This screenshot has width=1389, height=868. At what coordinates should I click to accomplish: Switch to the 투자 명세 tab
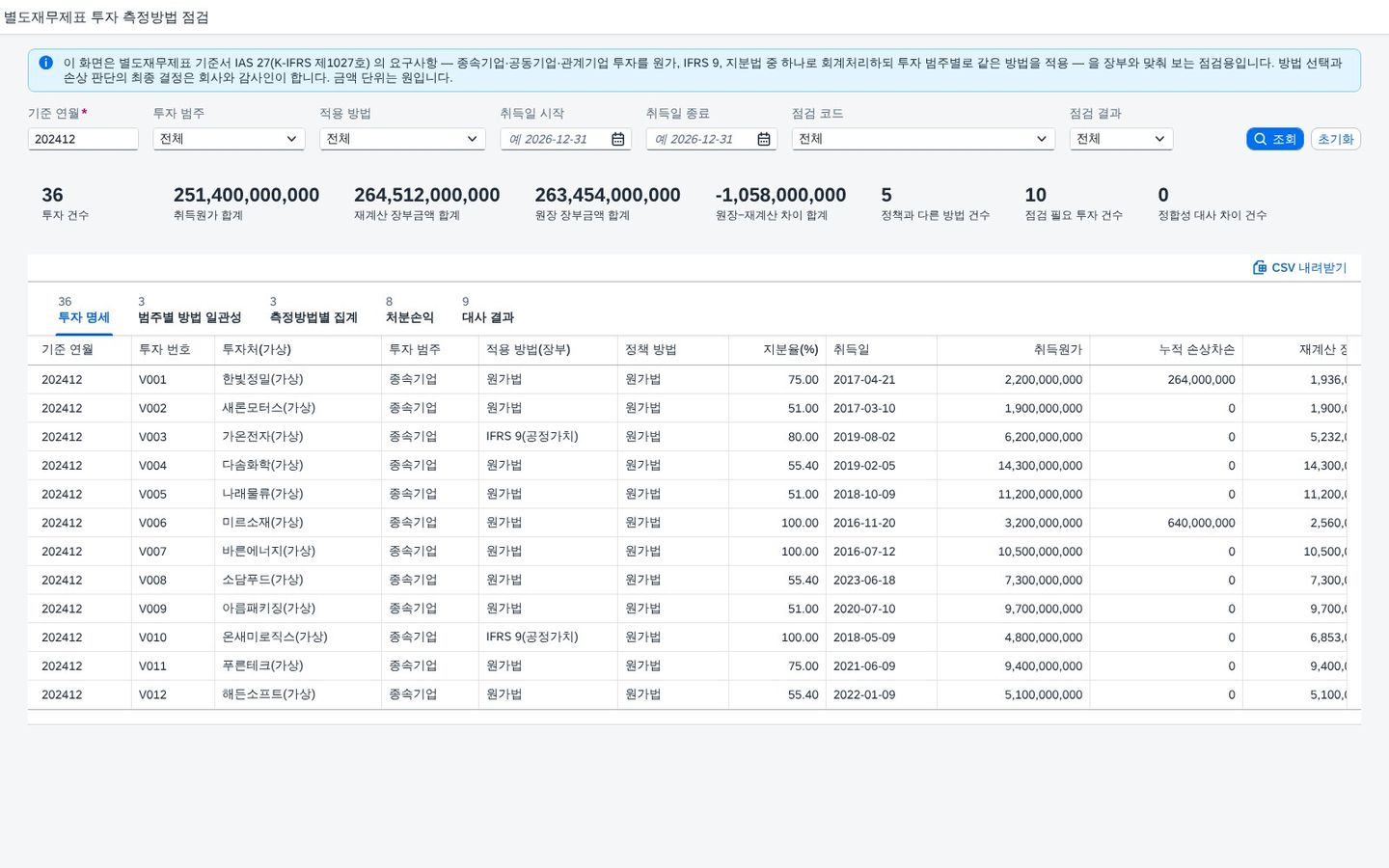point(84,310)
